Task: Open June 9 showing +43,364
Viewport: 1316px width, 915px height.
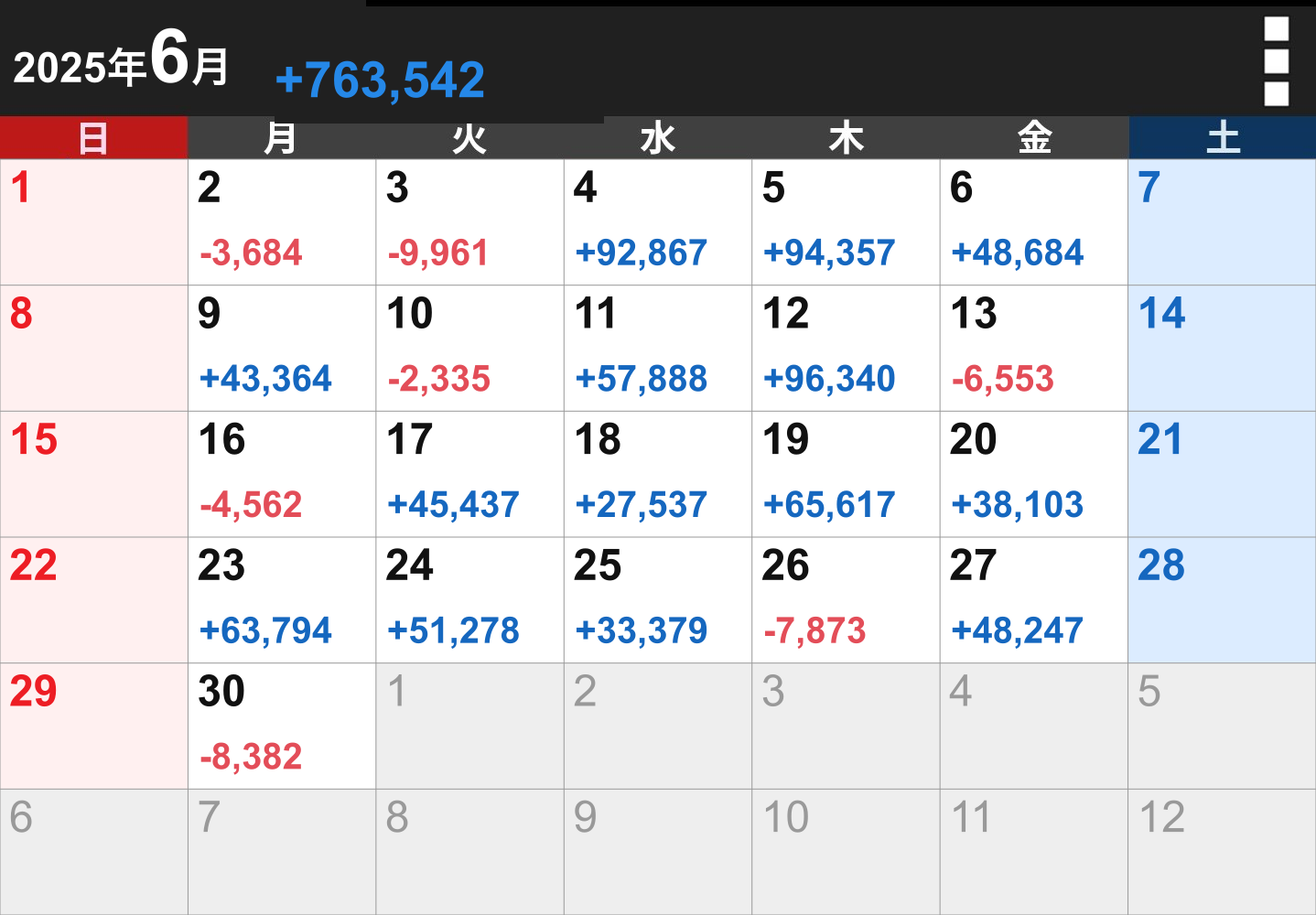Action: pos(282,349)
